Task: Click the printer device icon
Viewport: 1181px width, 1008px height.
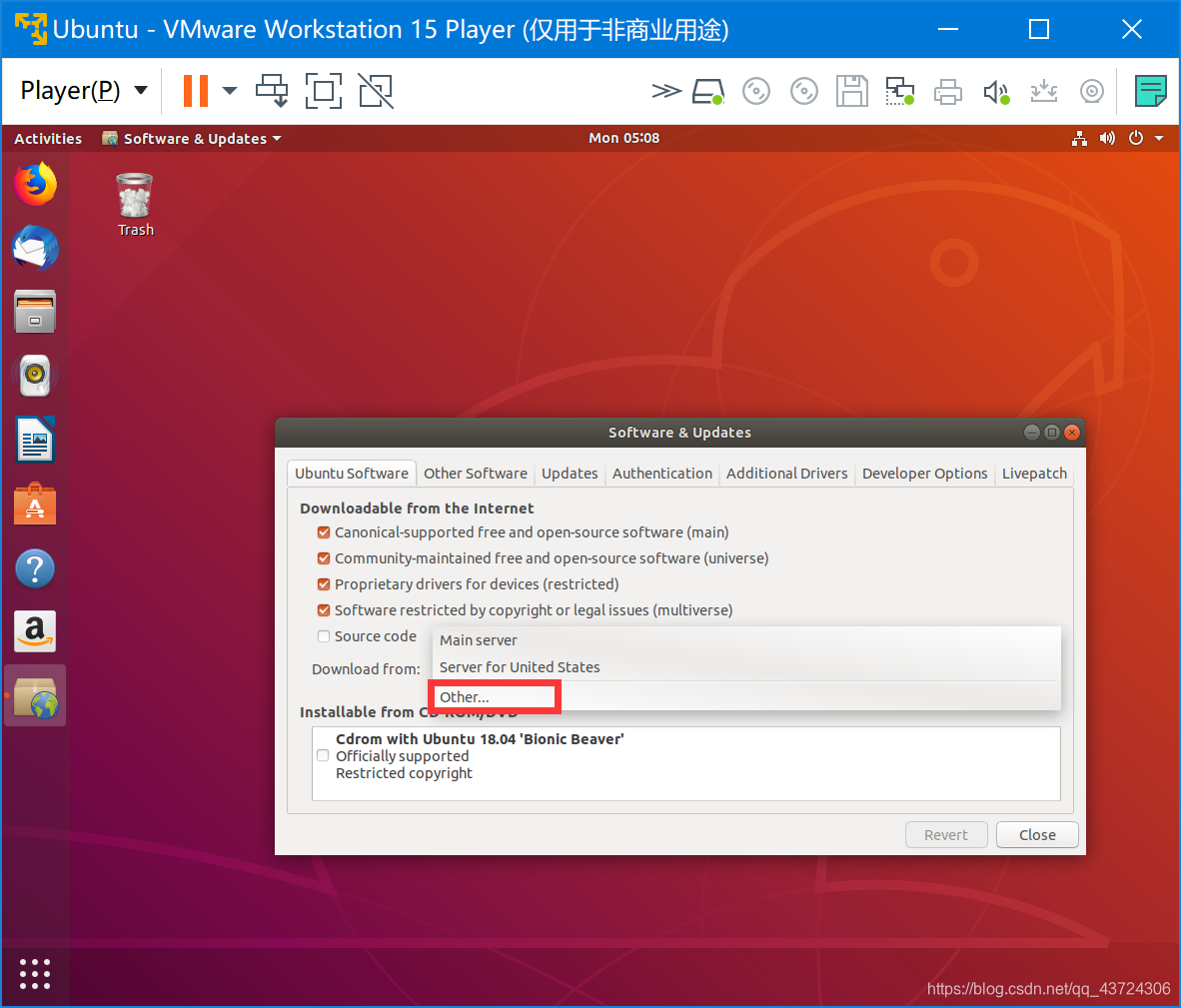Action: pyautogui.click(x=947, y=92)
